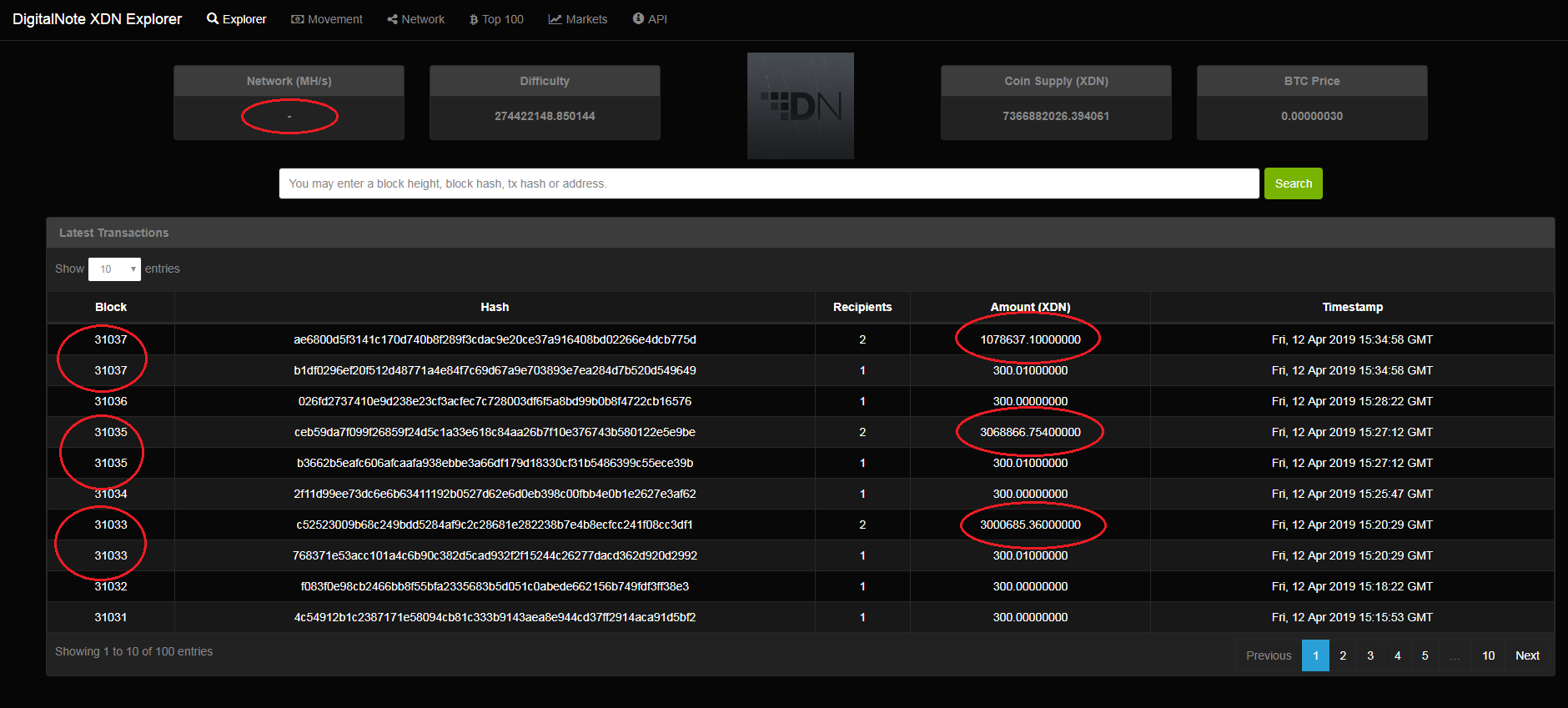Click the green Search button
Image resolution: width=1568 pixels, height=708 pixels.
(x=1294, y=183)
